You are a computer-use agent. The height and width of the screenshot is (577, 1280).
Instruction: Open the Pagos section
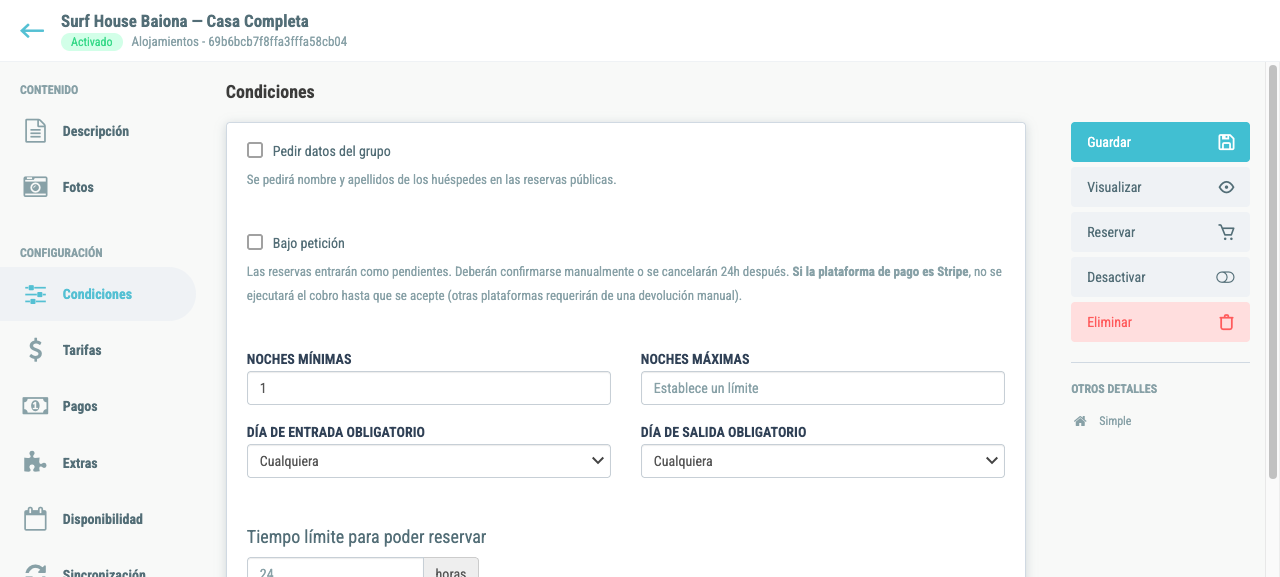(98, 406)
